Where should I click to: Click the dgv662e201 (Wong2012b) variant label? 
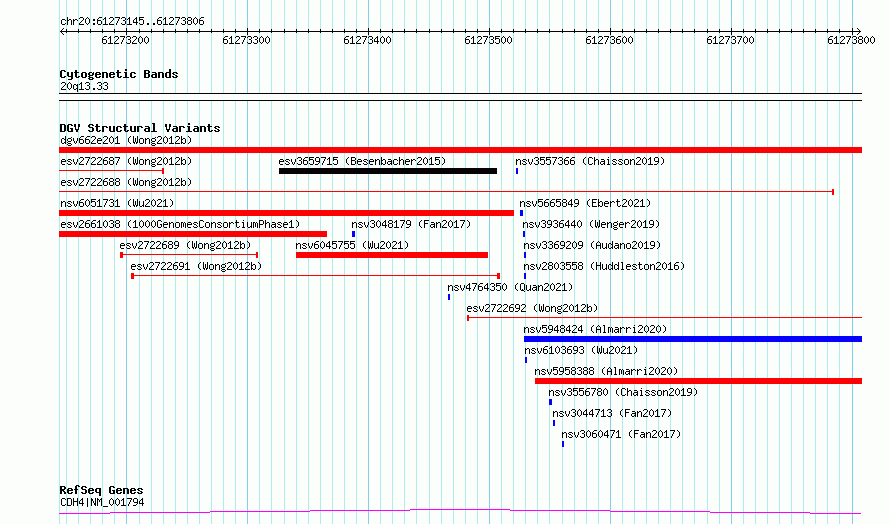click(126, 140)
